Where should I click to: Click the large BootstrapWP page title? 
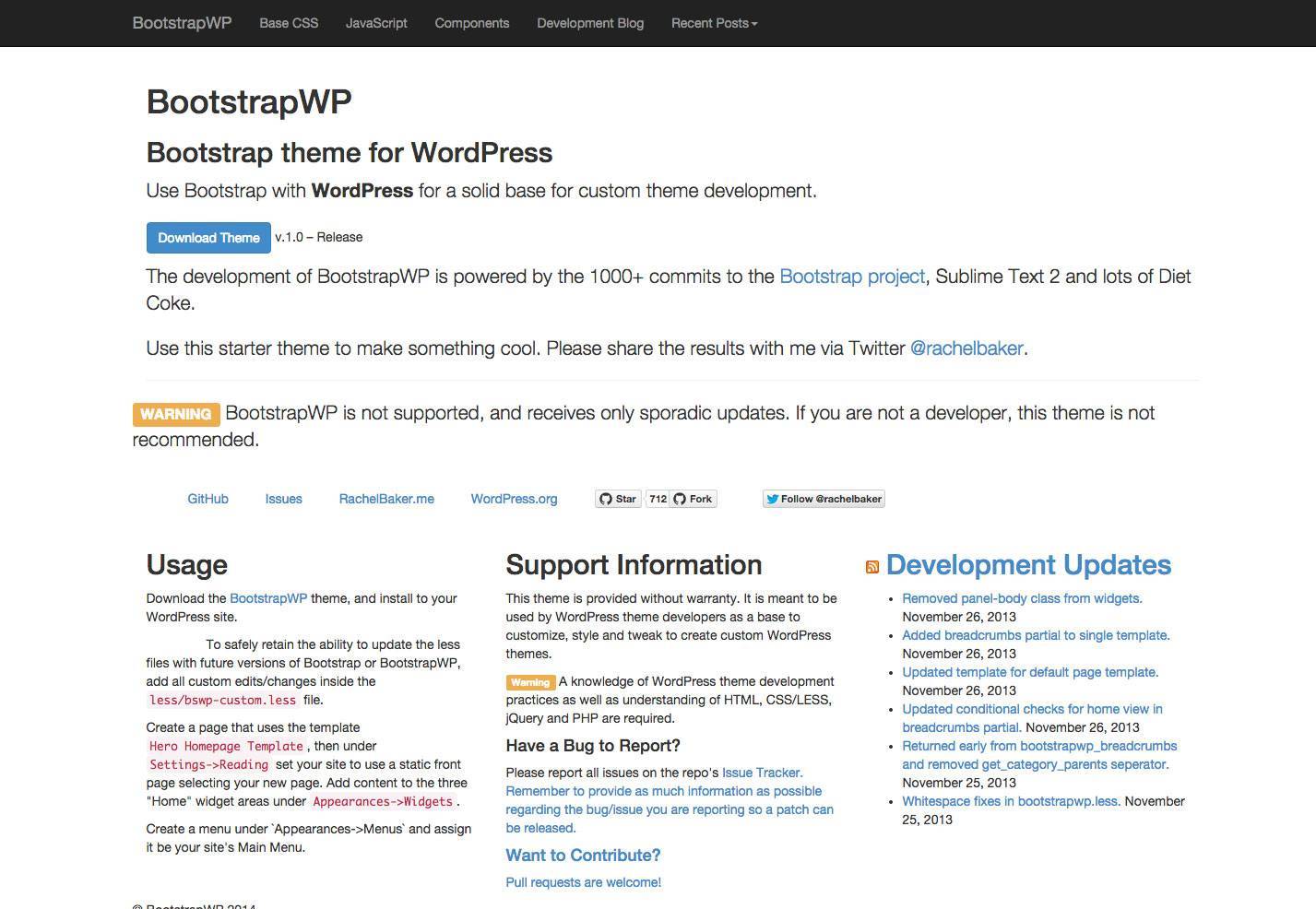coord(249,101)
